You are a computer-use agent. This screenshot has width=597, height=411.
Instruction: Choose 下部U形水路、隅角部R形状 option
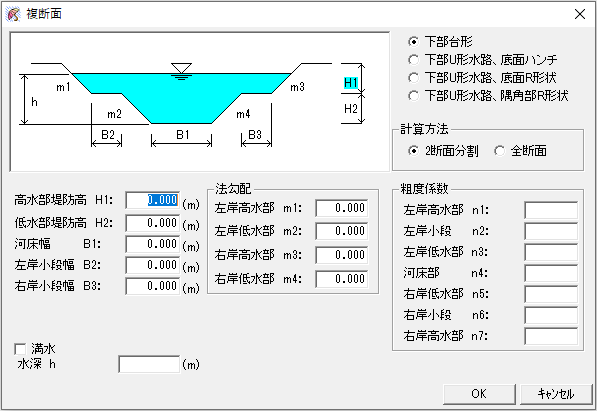click(x=488, y=95)
